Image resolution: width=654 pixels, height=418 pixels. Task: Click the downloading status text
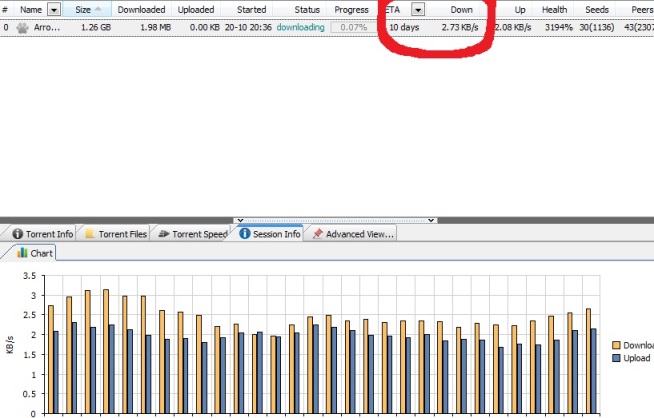(x=300, y=28)
